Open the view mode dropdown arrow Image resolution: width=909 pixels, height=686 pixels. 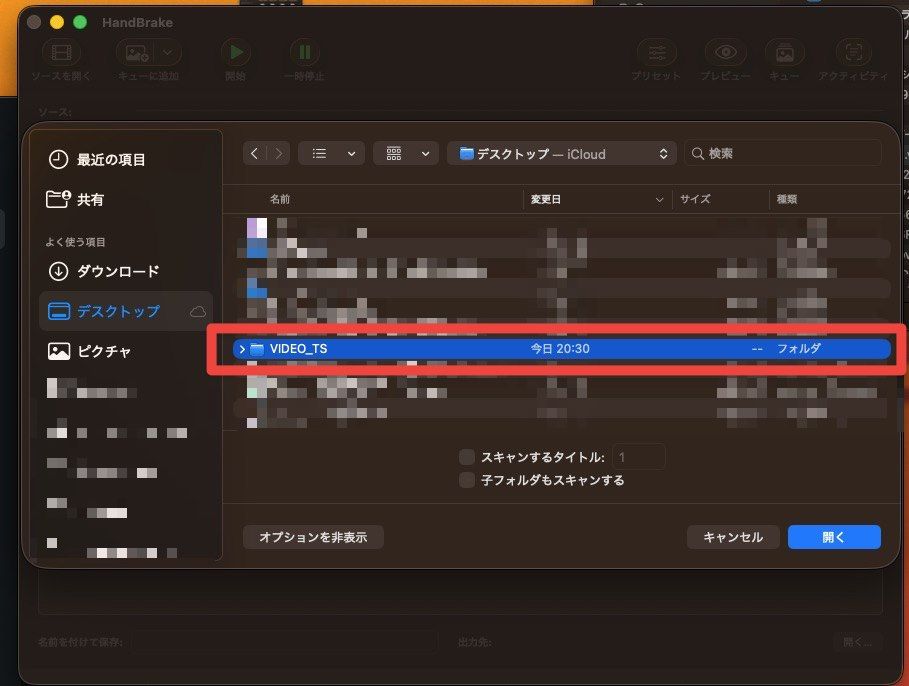tap(351, 154)
